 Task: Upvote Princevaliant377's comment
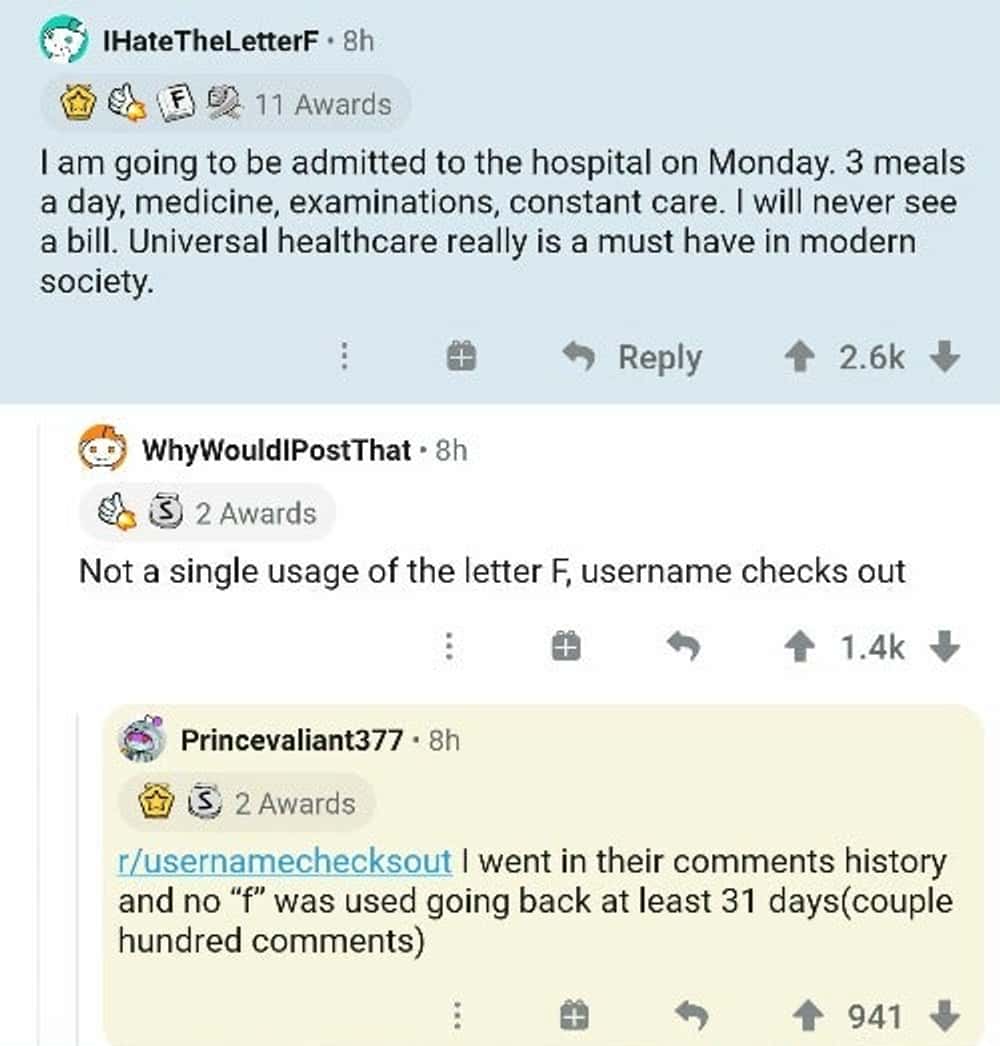click(x=806, y=1017)
